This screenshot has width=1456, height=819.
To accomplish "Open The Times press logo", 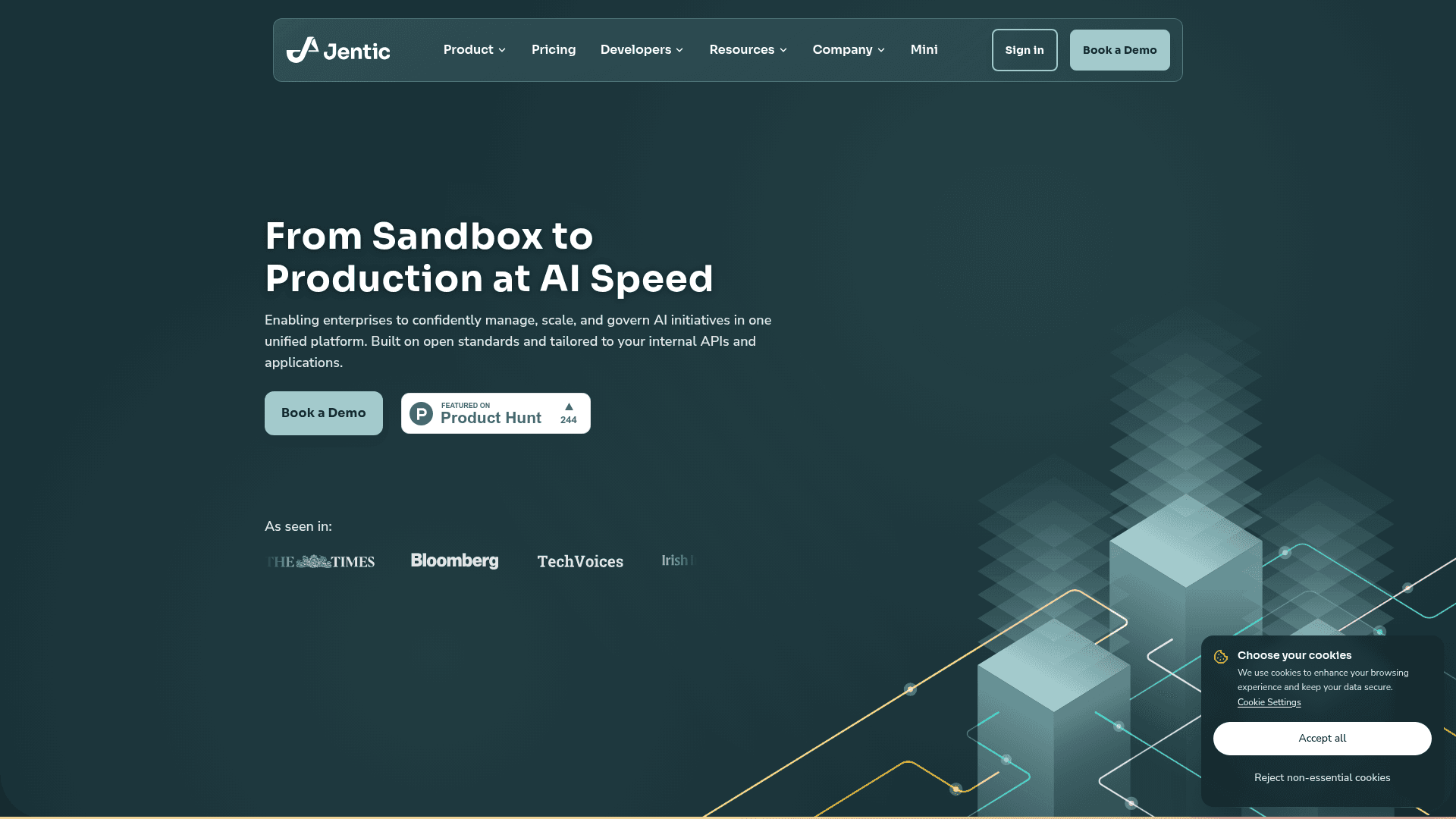I will click(x=321, y=562).
